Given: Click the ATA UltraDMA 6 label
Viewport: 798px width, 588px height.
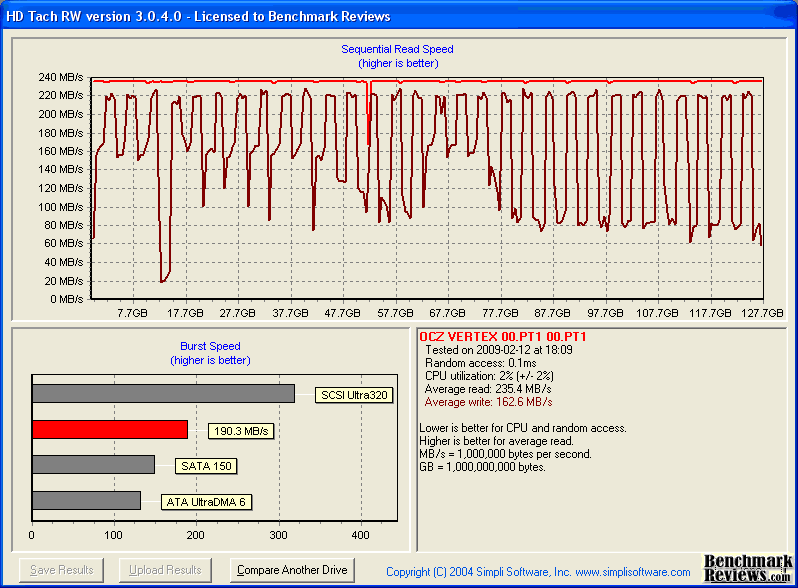Looking at the screenshot, I should point(206,502).
